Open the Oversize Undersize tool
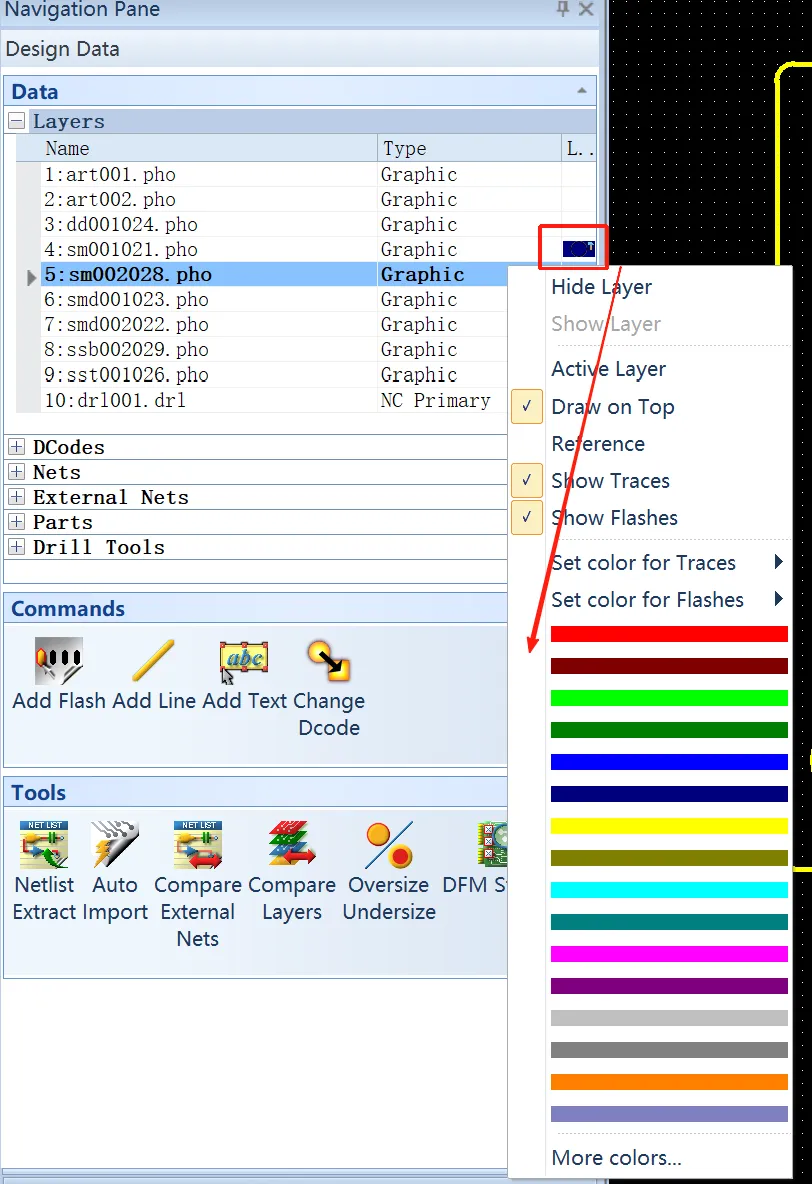 389,845
